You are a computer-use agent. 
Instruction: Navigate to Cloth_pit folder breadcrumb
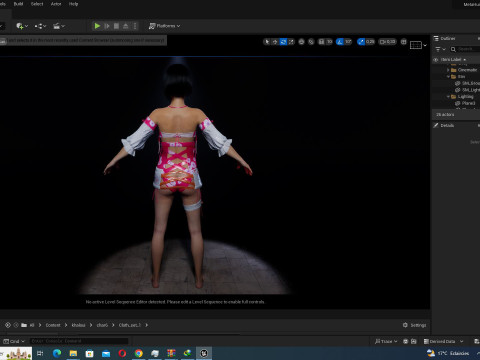130,325
